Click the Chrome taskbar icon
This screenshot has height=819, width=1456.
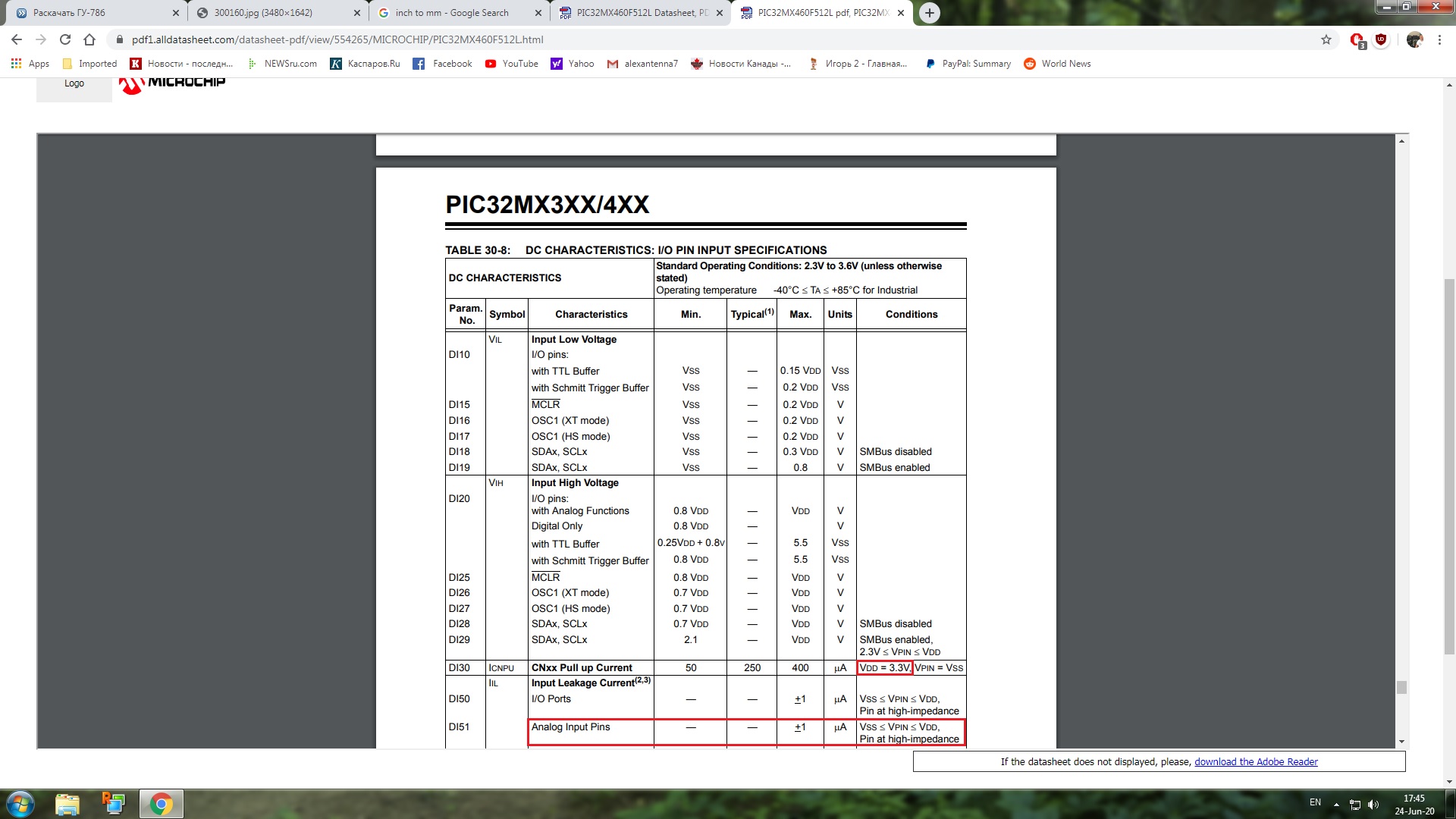pos(161,804)
